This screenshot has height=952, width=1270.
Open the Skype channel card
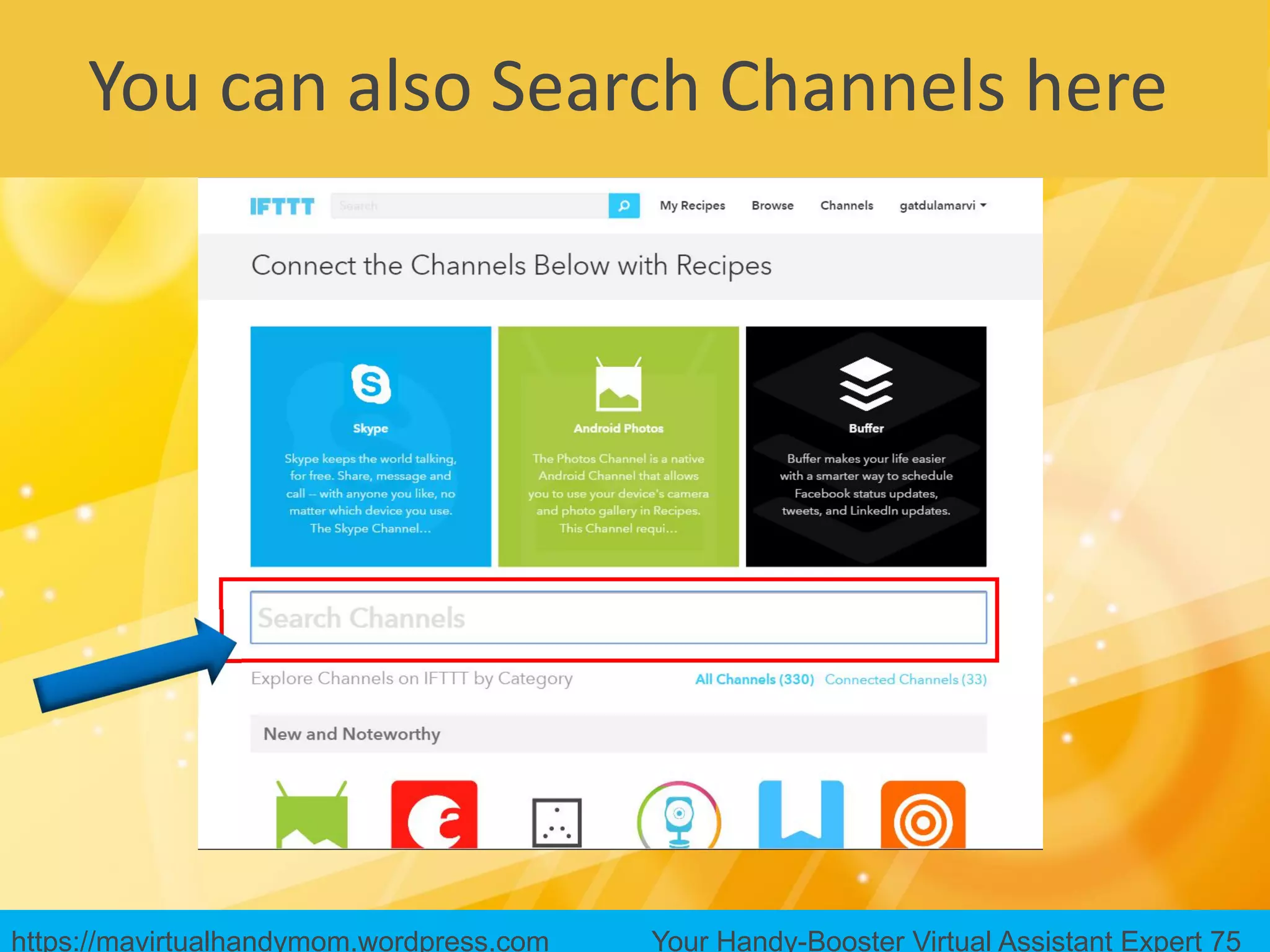pos(371,446)
